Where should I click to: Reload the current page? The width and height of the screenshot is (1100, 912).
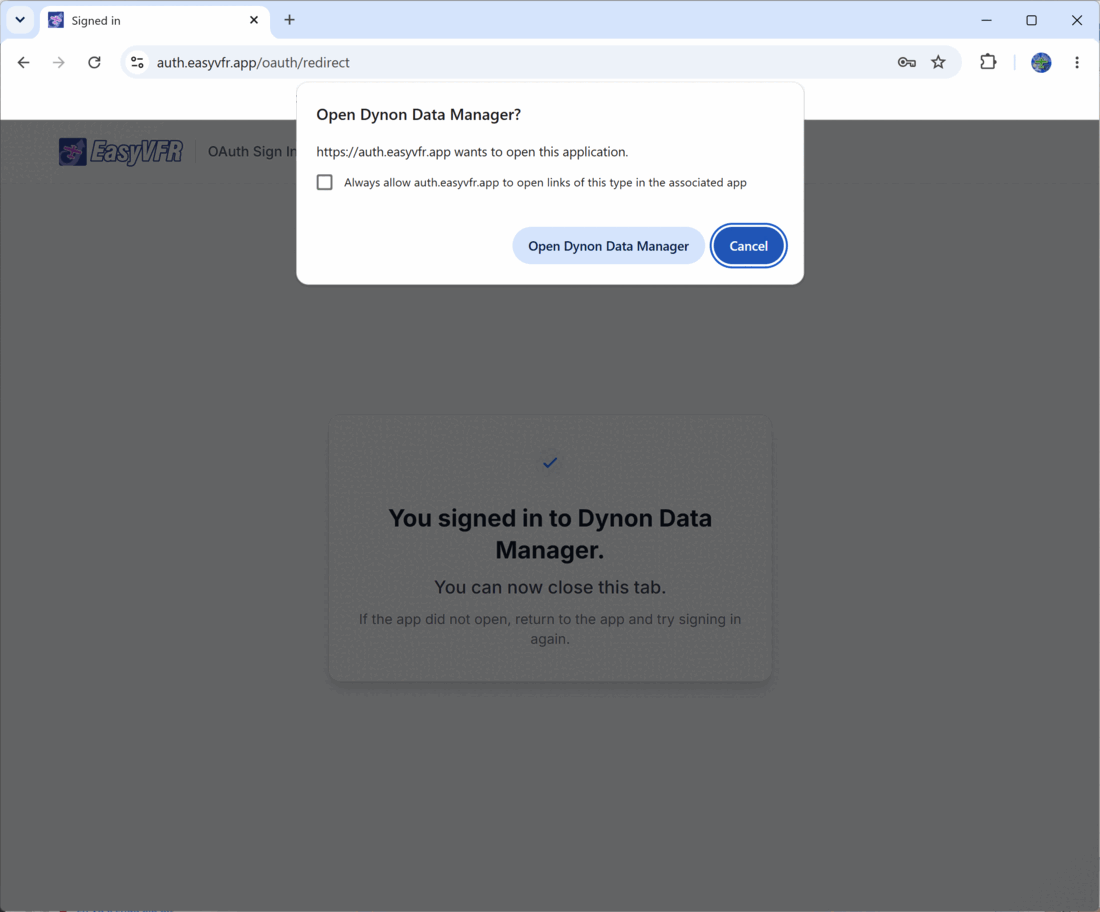[x=94, y=62]
